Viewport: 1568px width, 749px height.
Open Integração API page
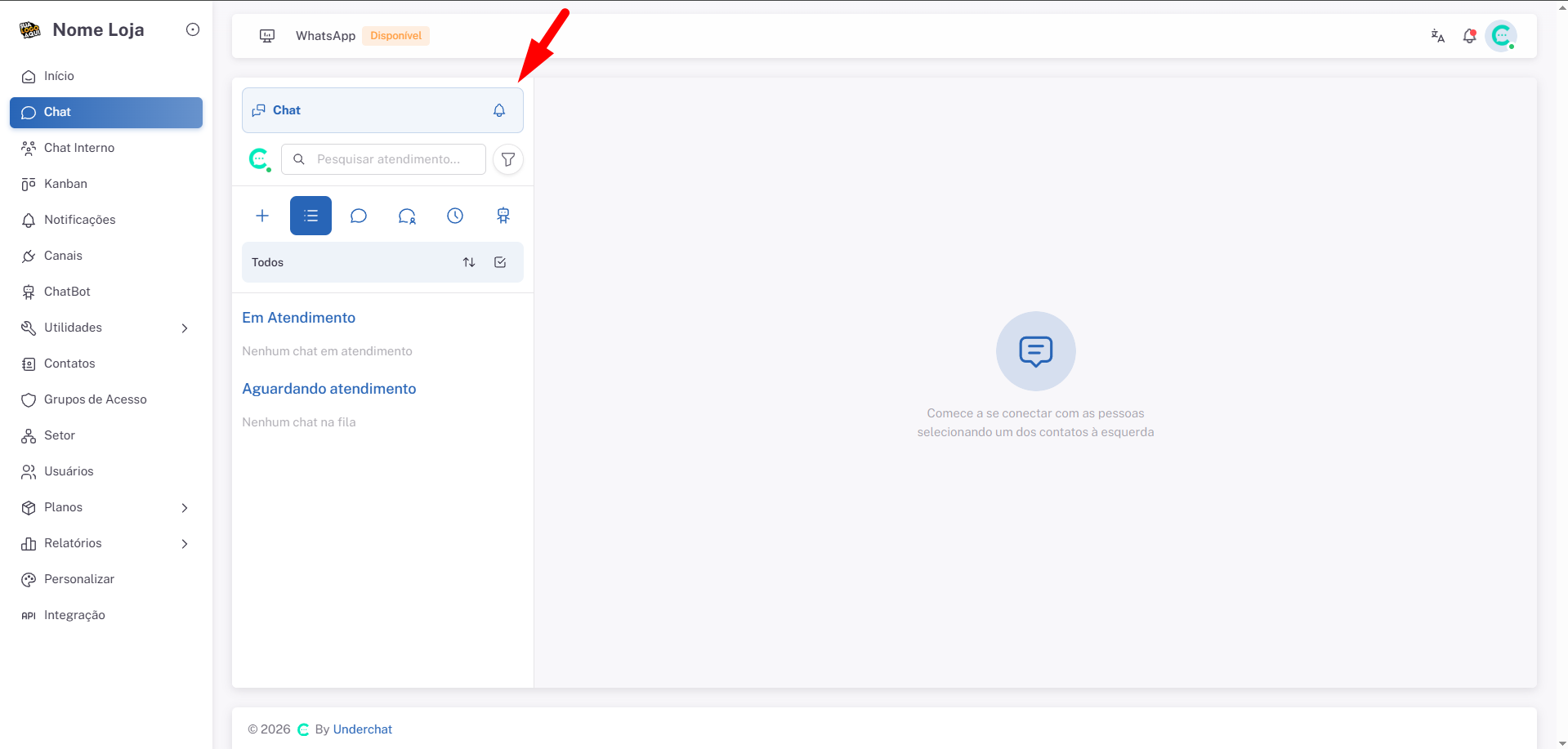click(x=106, y=615)
